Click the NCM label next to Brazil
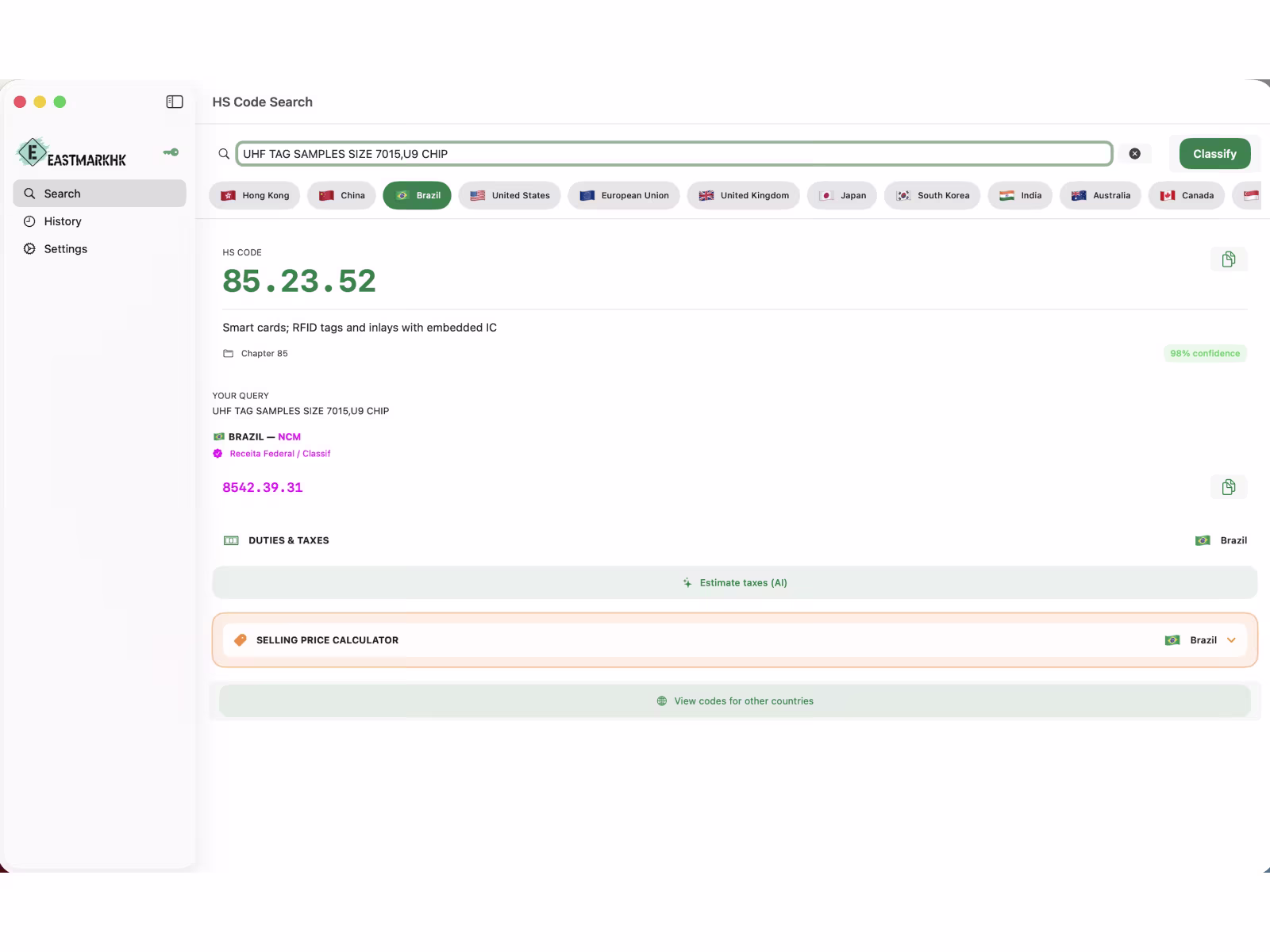Screen dimensions: 1270x952 (x=290, y=437)
